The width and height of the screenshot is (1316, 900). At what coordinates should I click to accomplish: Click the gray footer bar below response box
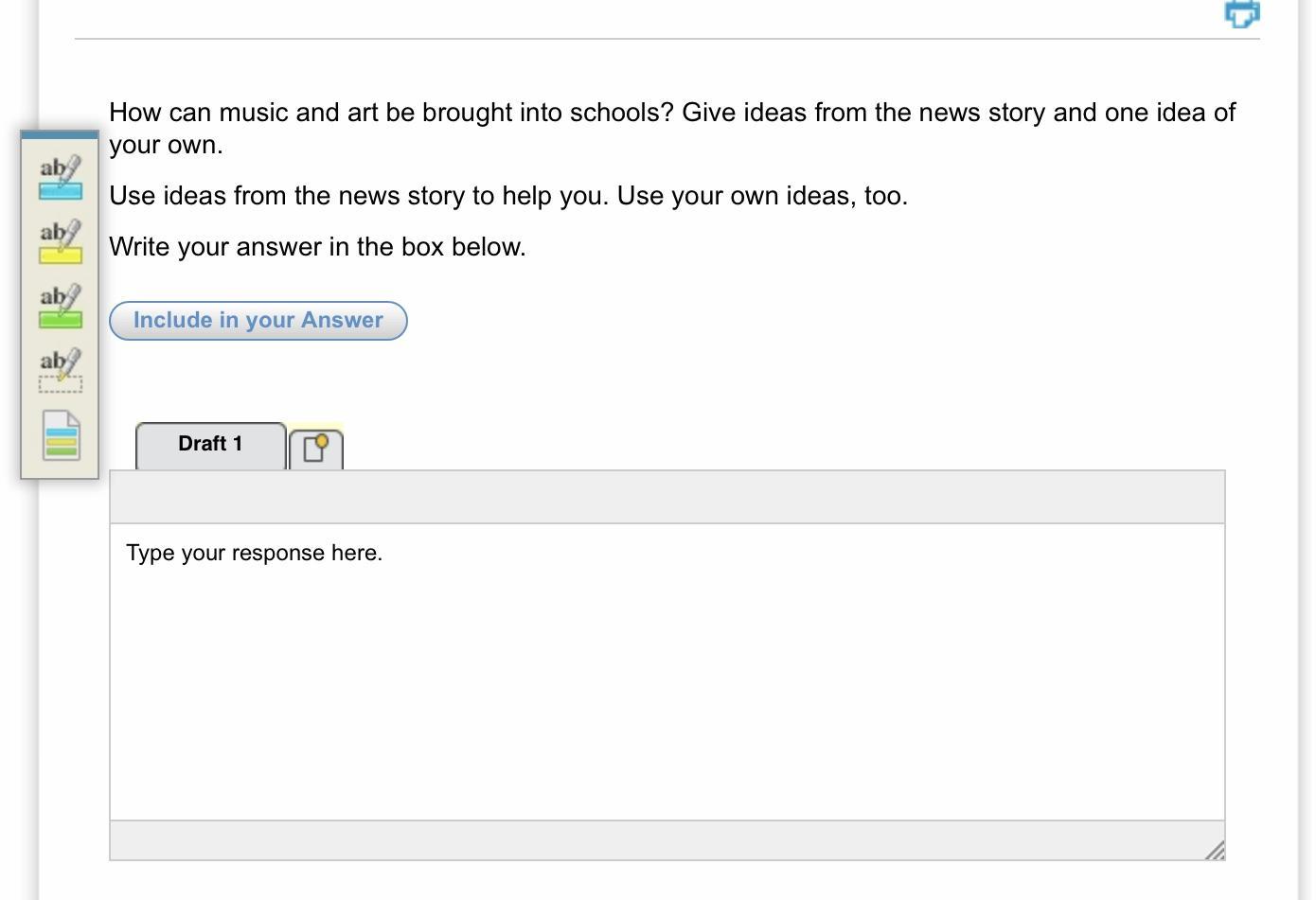653,840
